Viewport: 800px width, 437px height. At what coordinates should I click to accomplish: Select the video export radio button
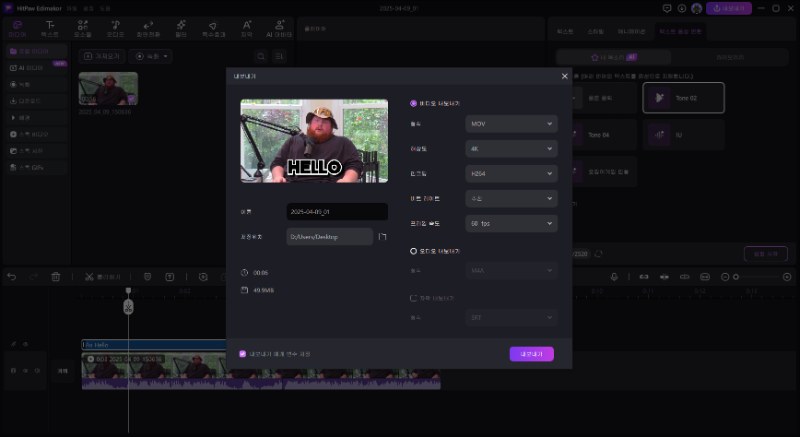pos(414,103)
